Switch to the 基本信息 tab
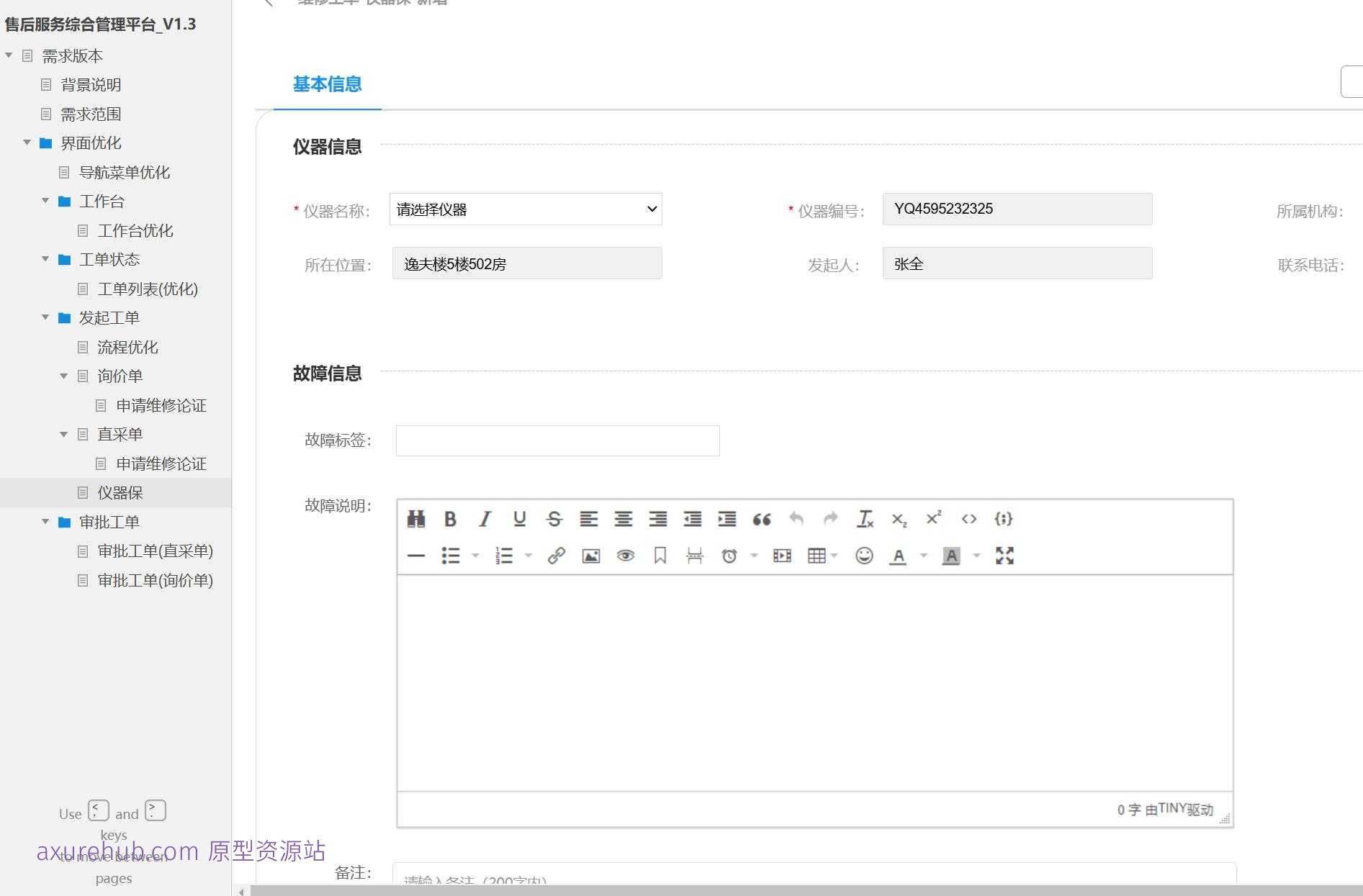Viewport: 1363px width, 896px height. coord(326,84)
